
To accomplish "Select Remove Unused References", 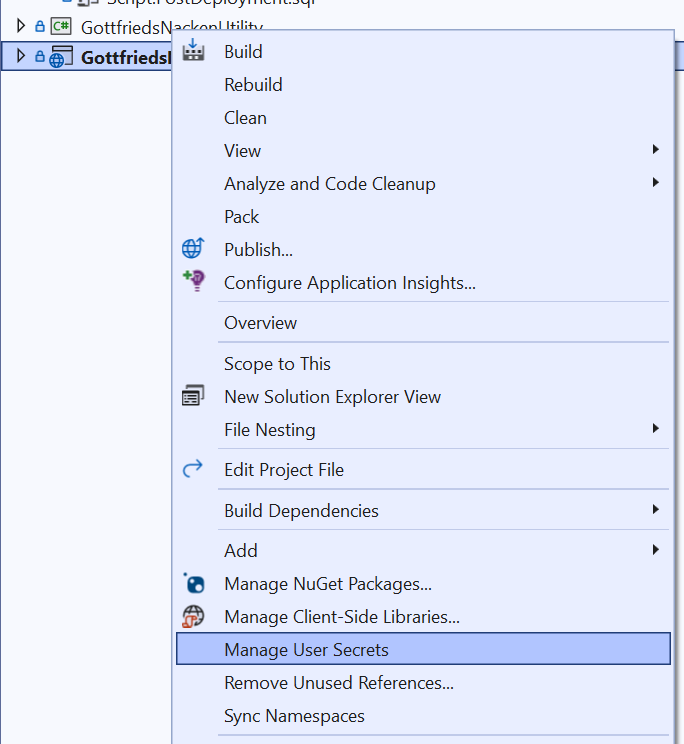I will [x=338, y=683].
